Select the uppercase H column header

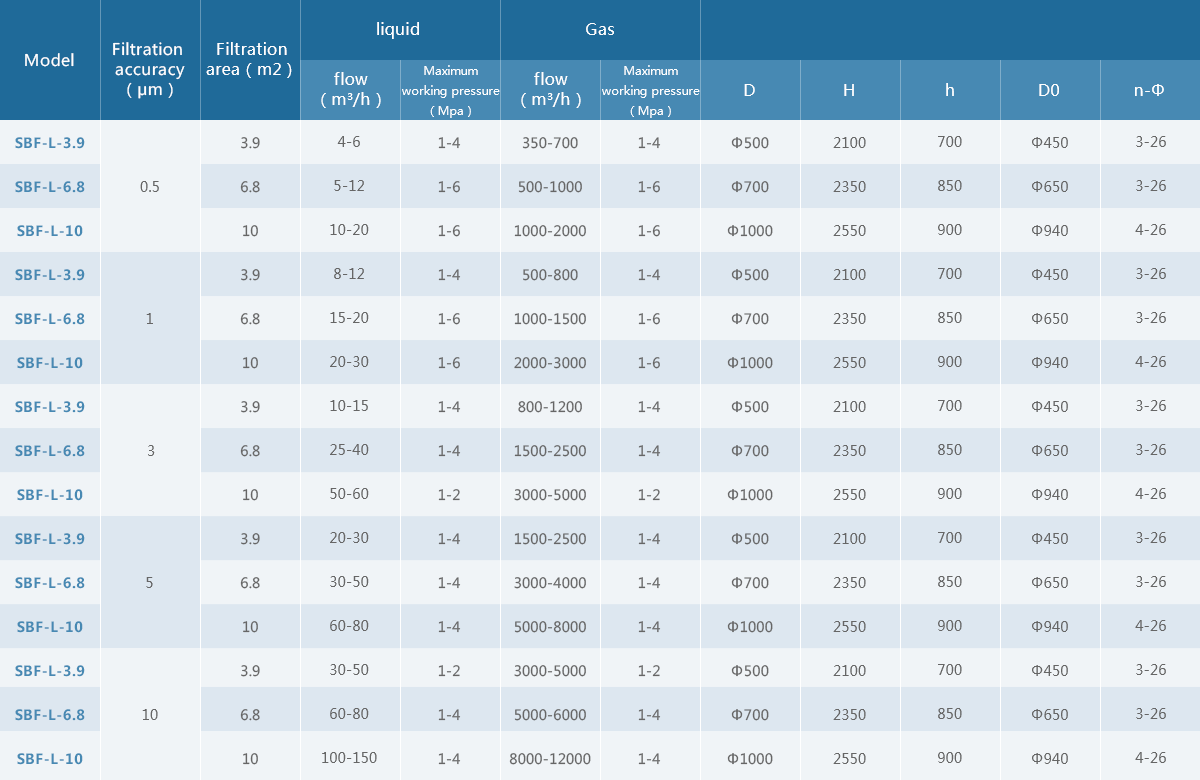(x=849, y=90)
